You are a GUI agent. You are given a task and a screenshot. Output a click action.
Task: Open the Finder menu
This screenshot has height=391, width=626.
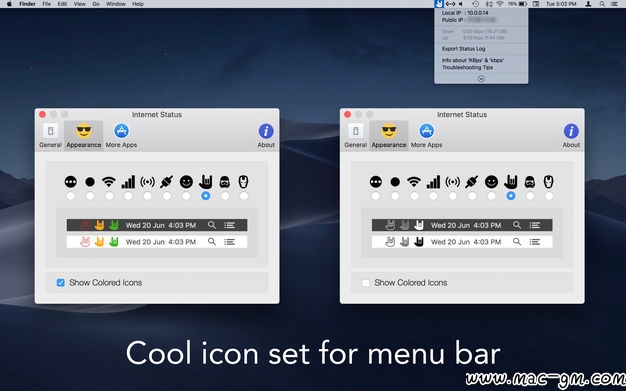[28, 4]
